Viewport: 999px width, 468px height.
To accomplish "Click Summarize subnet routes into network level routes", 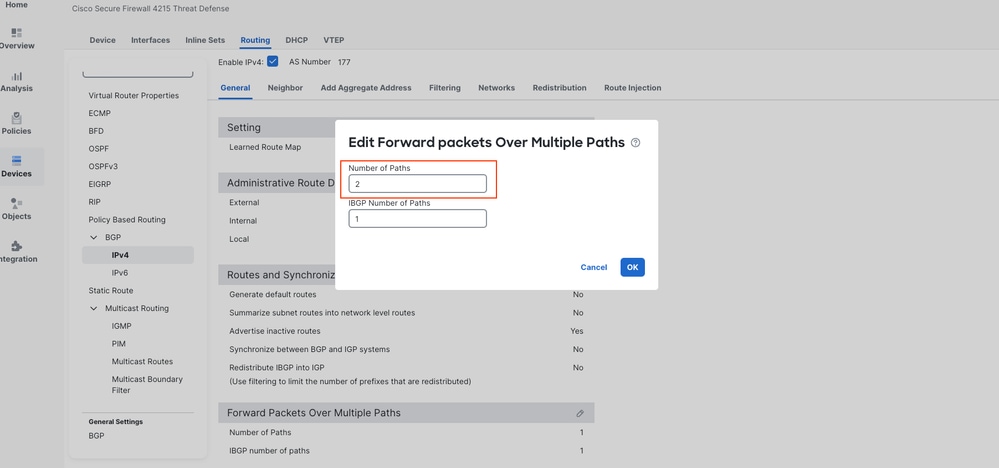I will (406, 313).
